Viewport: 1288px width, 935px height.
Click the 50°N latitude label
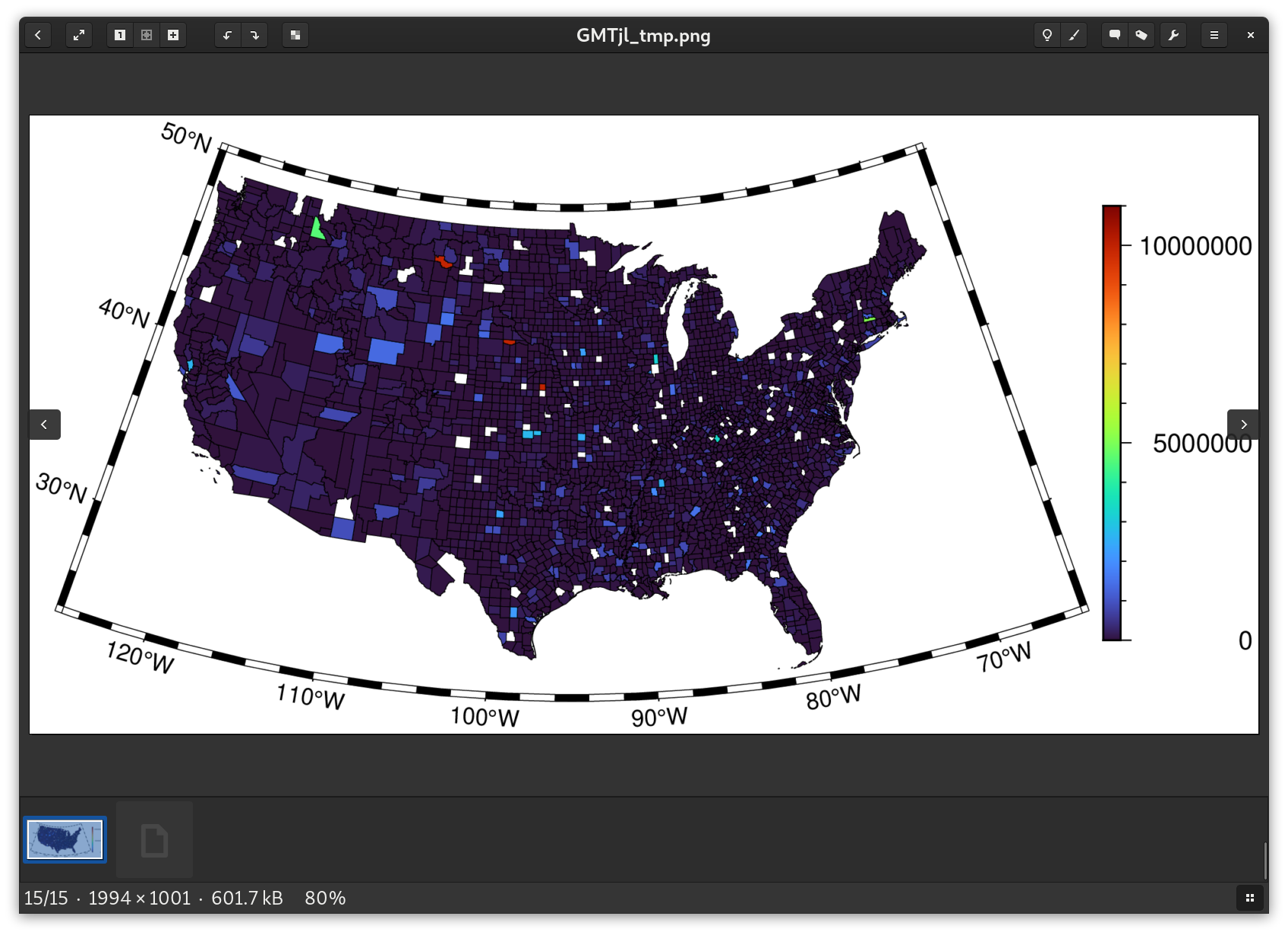[186, 137]
